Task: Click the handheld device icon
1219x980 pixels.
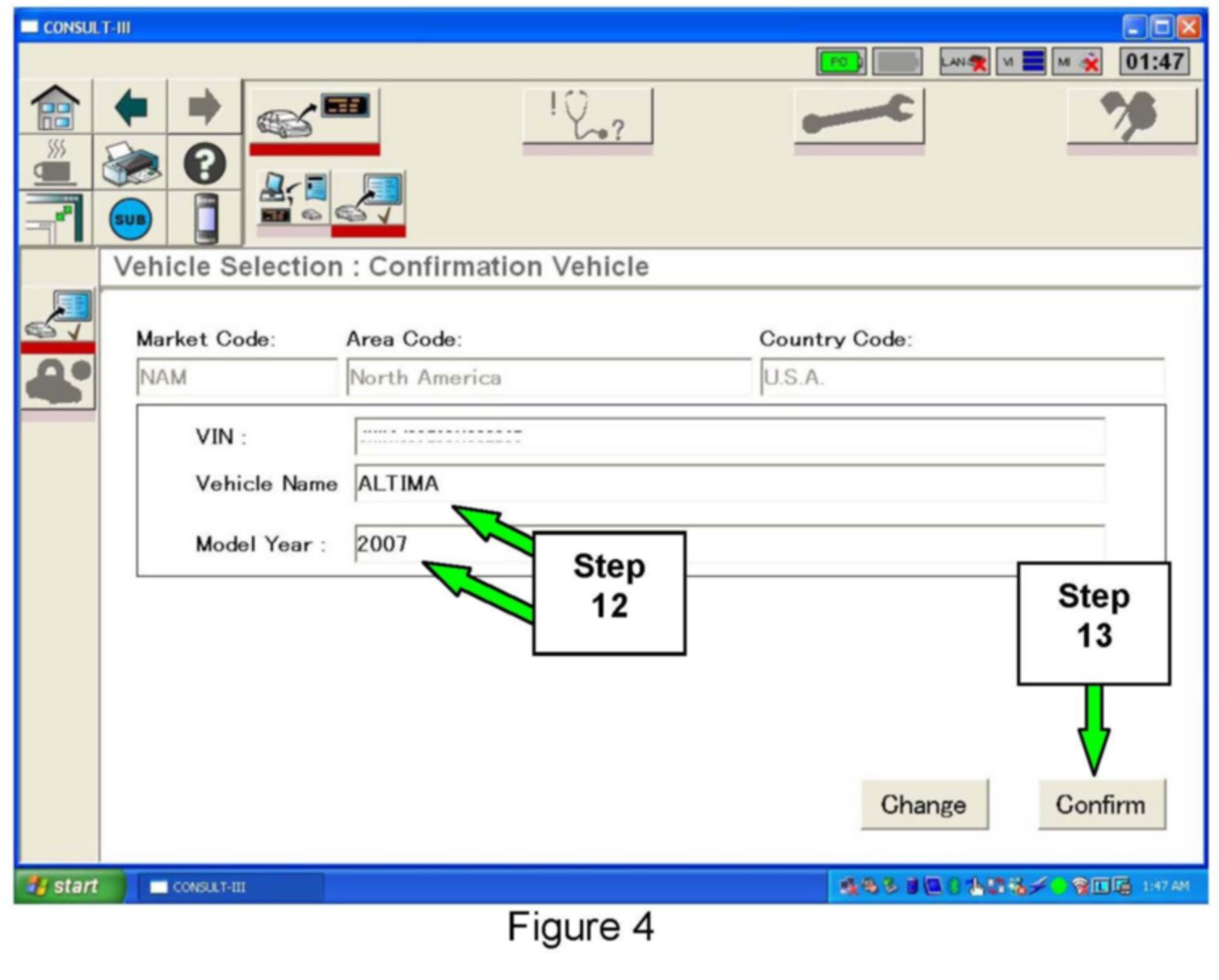Action: (x=205, y=219)
